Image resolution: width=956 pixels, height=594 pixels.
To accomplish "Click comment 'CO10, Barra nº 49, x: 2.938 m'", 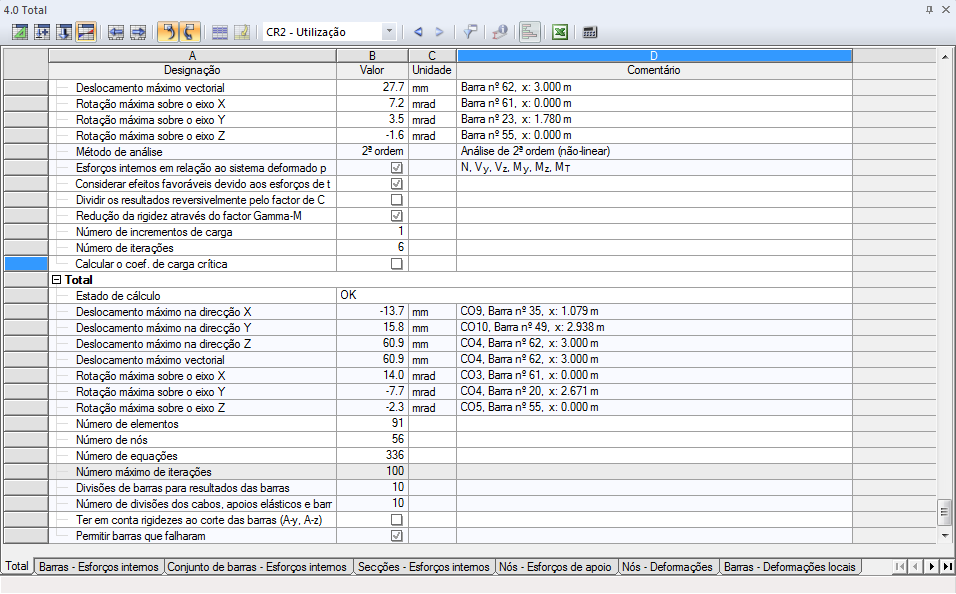I will (x=532, y=327).
